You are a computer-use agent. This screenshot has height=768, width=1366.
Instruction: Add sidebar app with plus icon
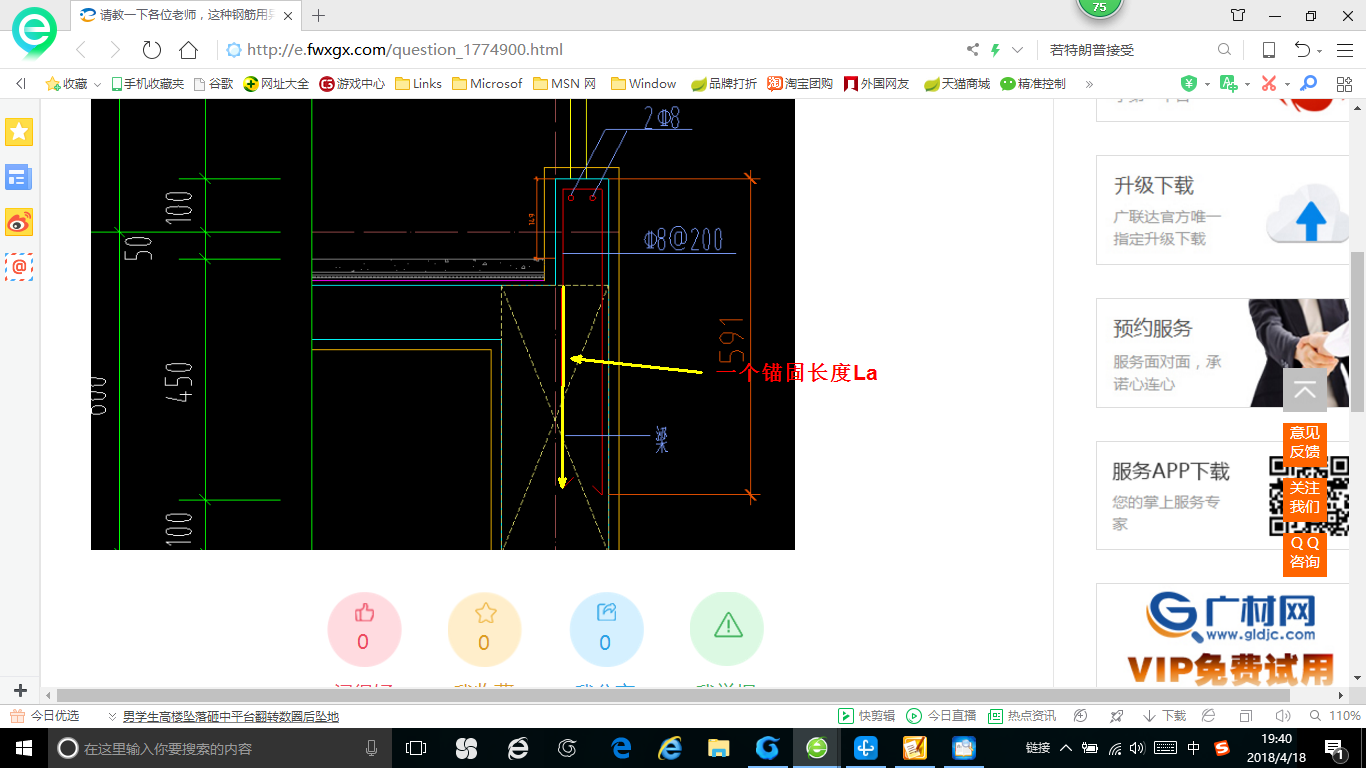tap(20, 690)
